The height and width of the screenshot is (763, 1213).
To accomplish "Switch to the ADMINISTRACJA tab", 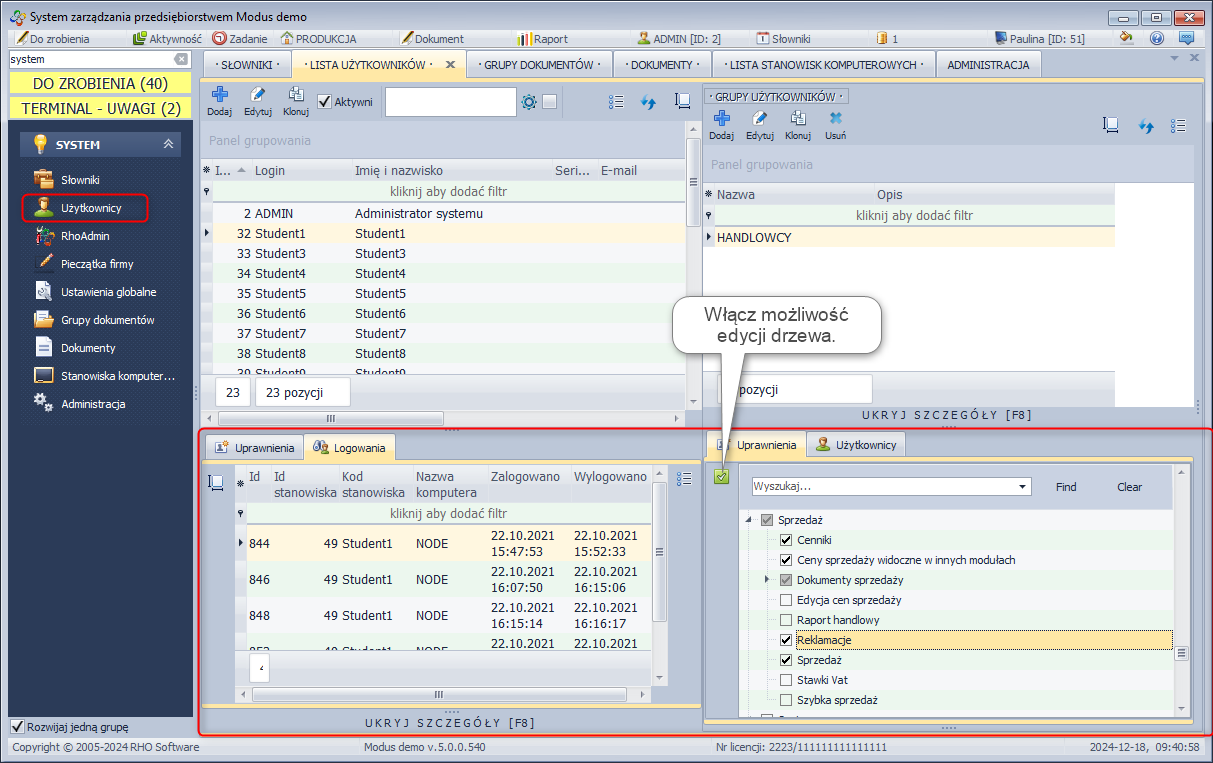I will 987,65.
